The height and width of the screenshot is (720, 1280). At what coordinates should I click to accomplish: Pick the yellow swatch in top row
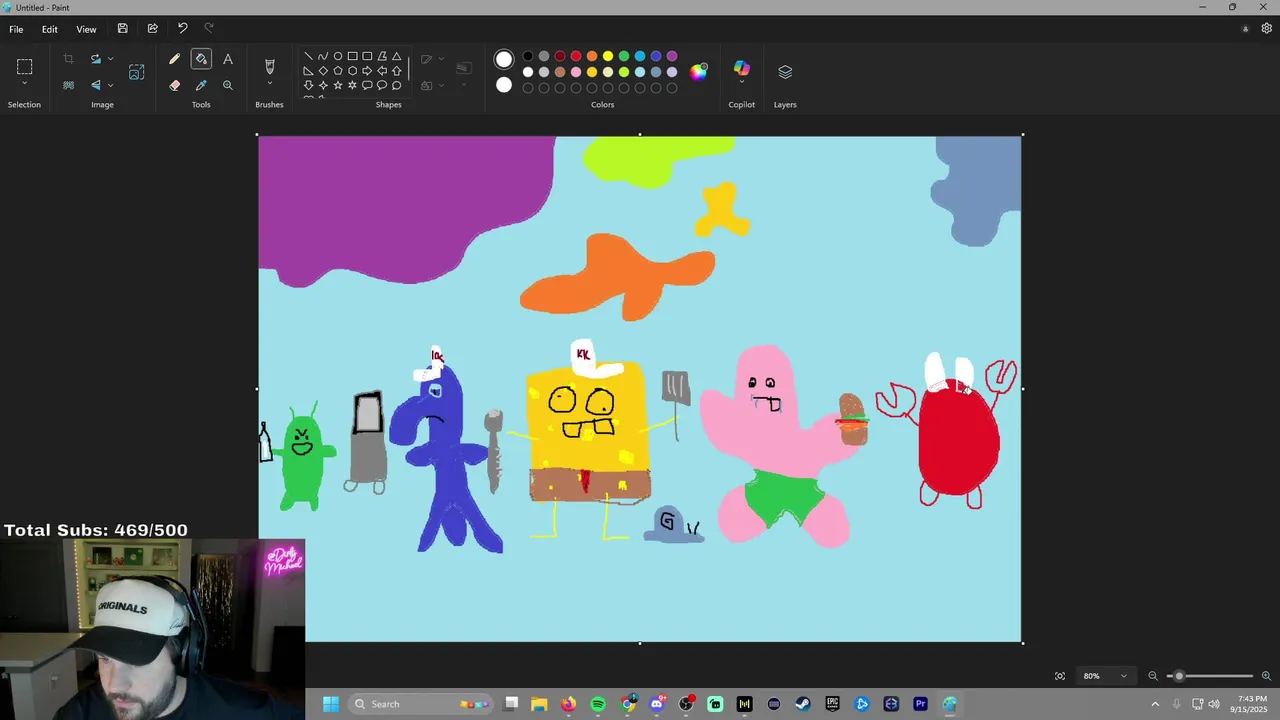608,56
